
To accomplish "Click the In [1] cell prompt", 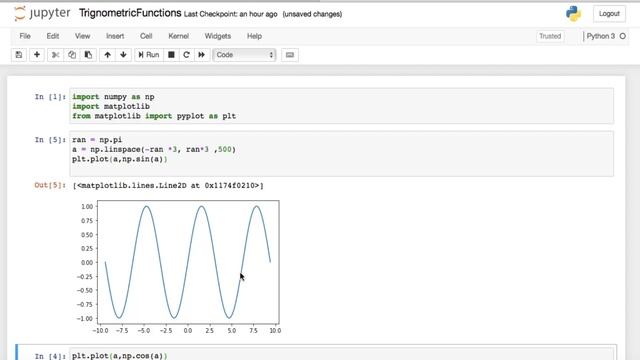I will [x=50, y=97].
